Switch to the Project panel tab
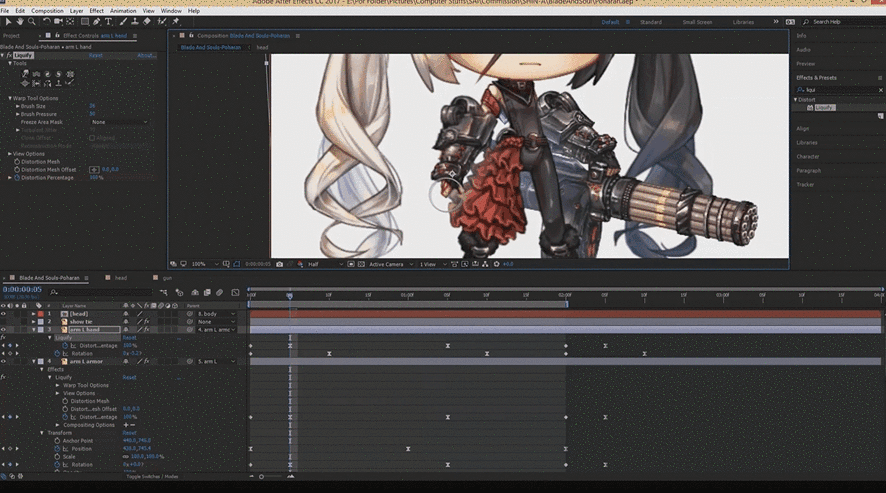The width and height of the screenshot is (886, 493). pyautogui.click(x=11, y=36)
